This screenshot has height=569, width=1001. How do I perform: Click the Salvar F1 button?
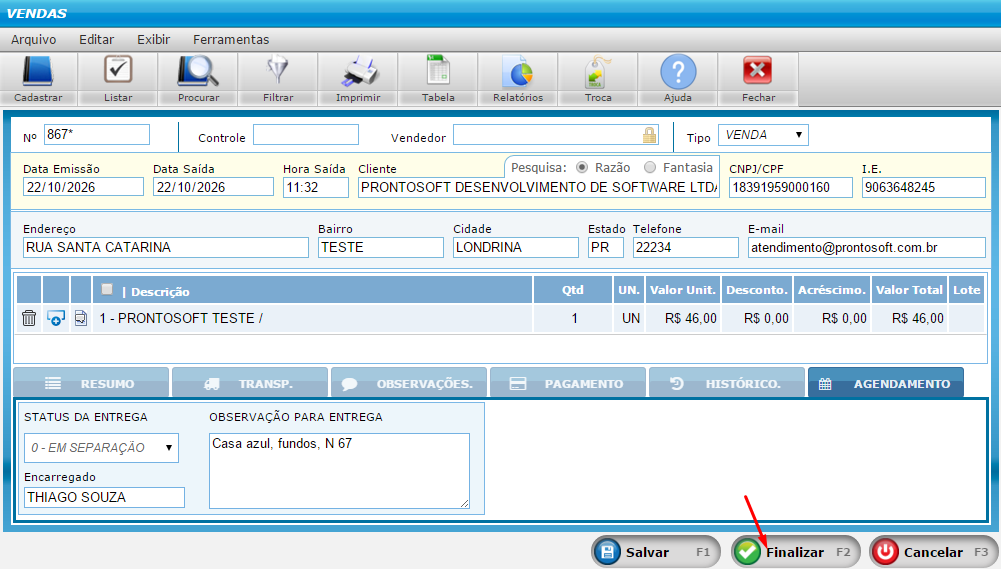[x=656, y=552]
